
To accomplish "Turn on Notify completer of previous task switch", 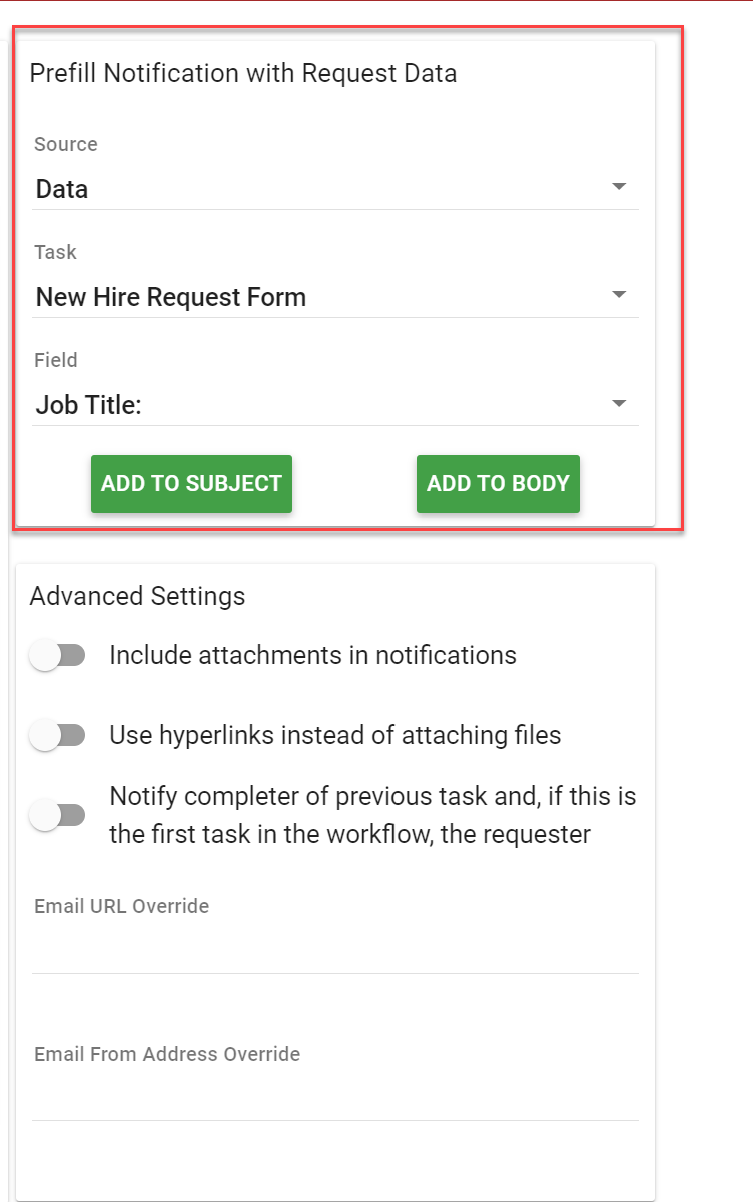I will (x=57, y=815).
